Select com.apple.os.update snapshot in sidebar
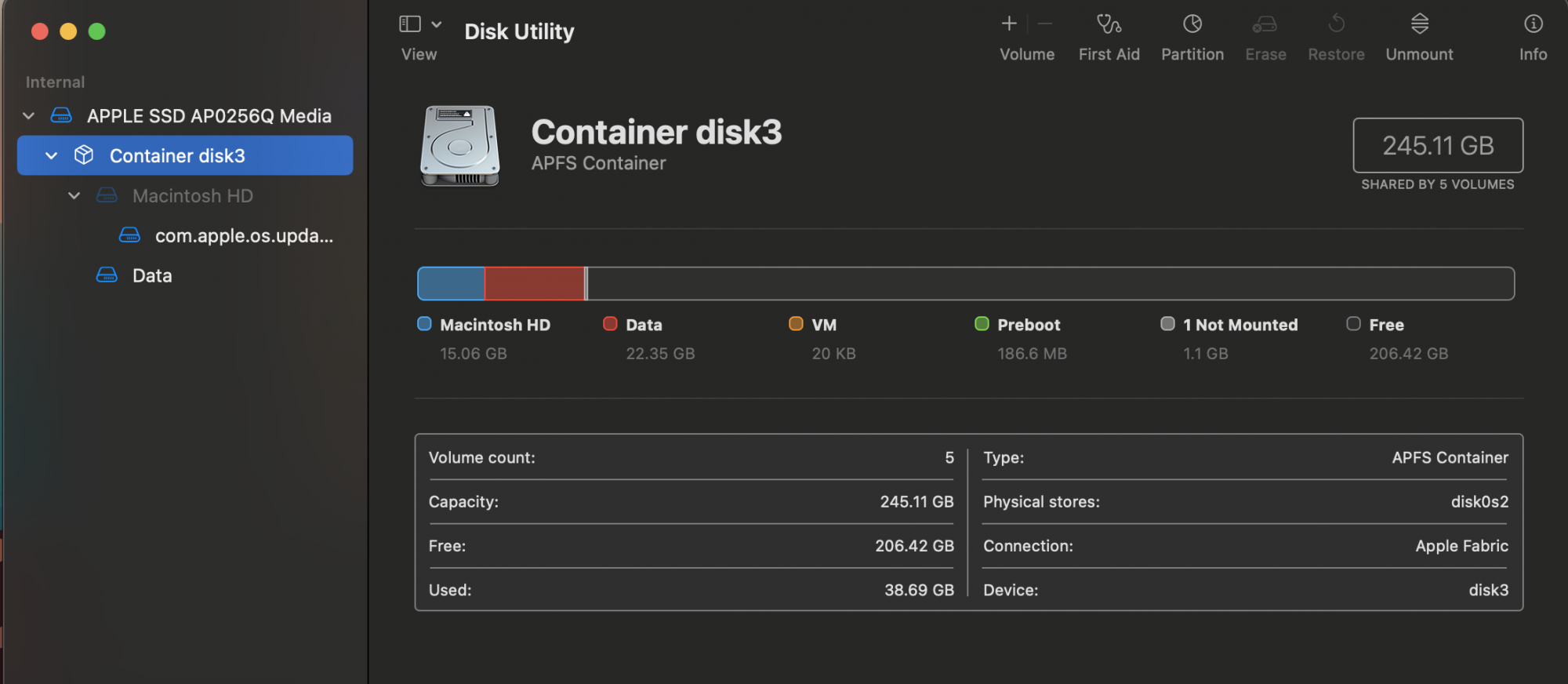1568x684 pixels. pos(243,236)
